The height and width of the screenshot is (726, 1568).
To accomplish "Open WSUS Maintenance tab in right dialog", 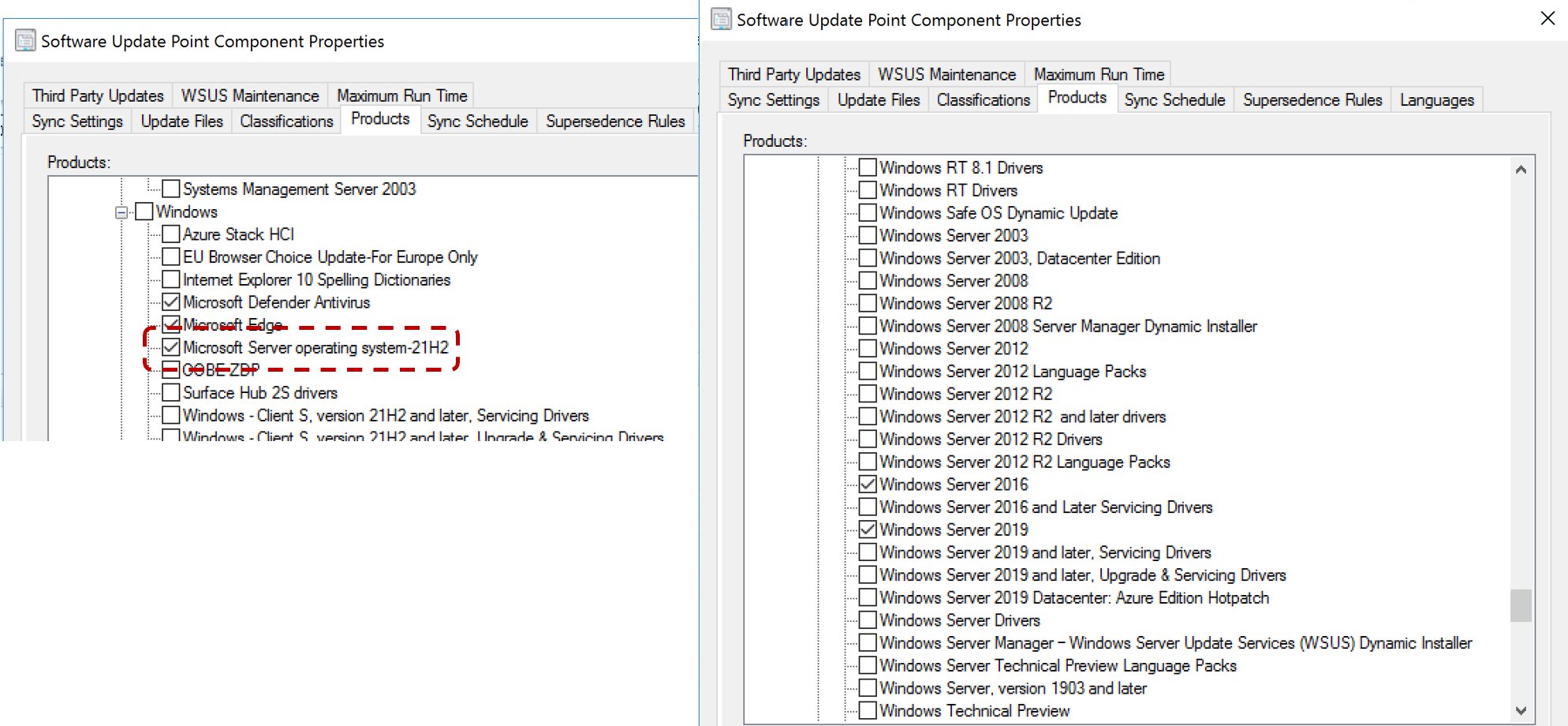I will (x=946, y=74).
